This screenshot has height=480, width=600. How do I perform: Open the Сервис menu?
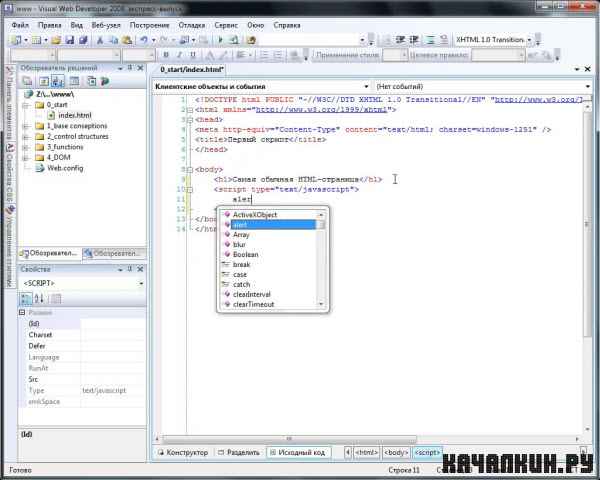(x=226, y=25)
